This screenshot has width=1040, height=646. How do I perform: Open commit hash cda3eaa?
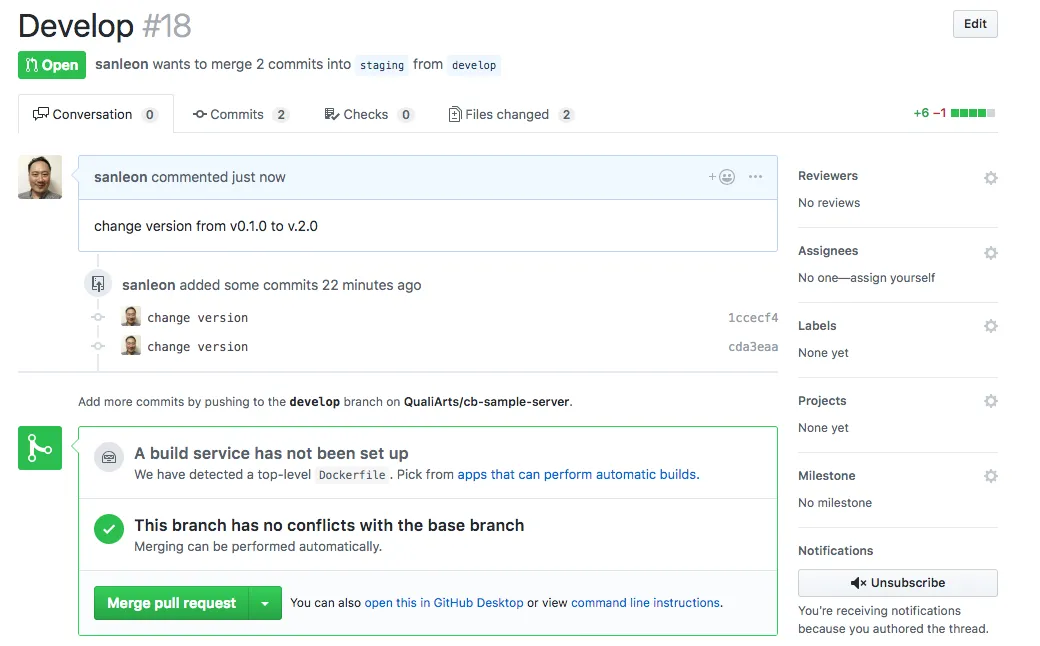[752, 347]
